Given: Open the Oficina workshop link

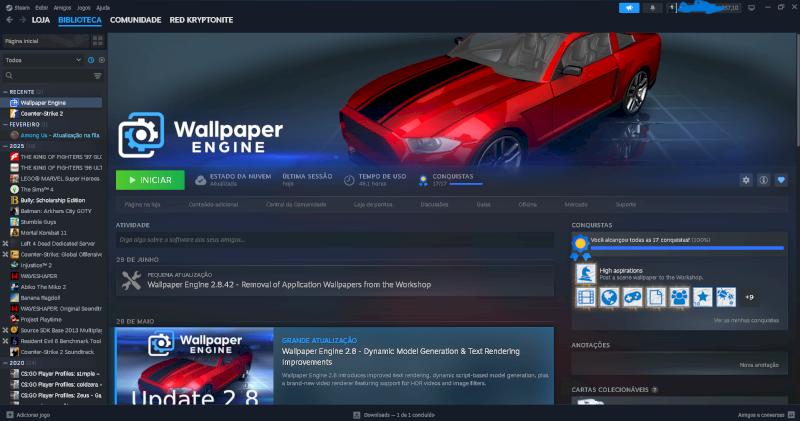Looking at the screenshot, I should click(528, 205).
